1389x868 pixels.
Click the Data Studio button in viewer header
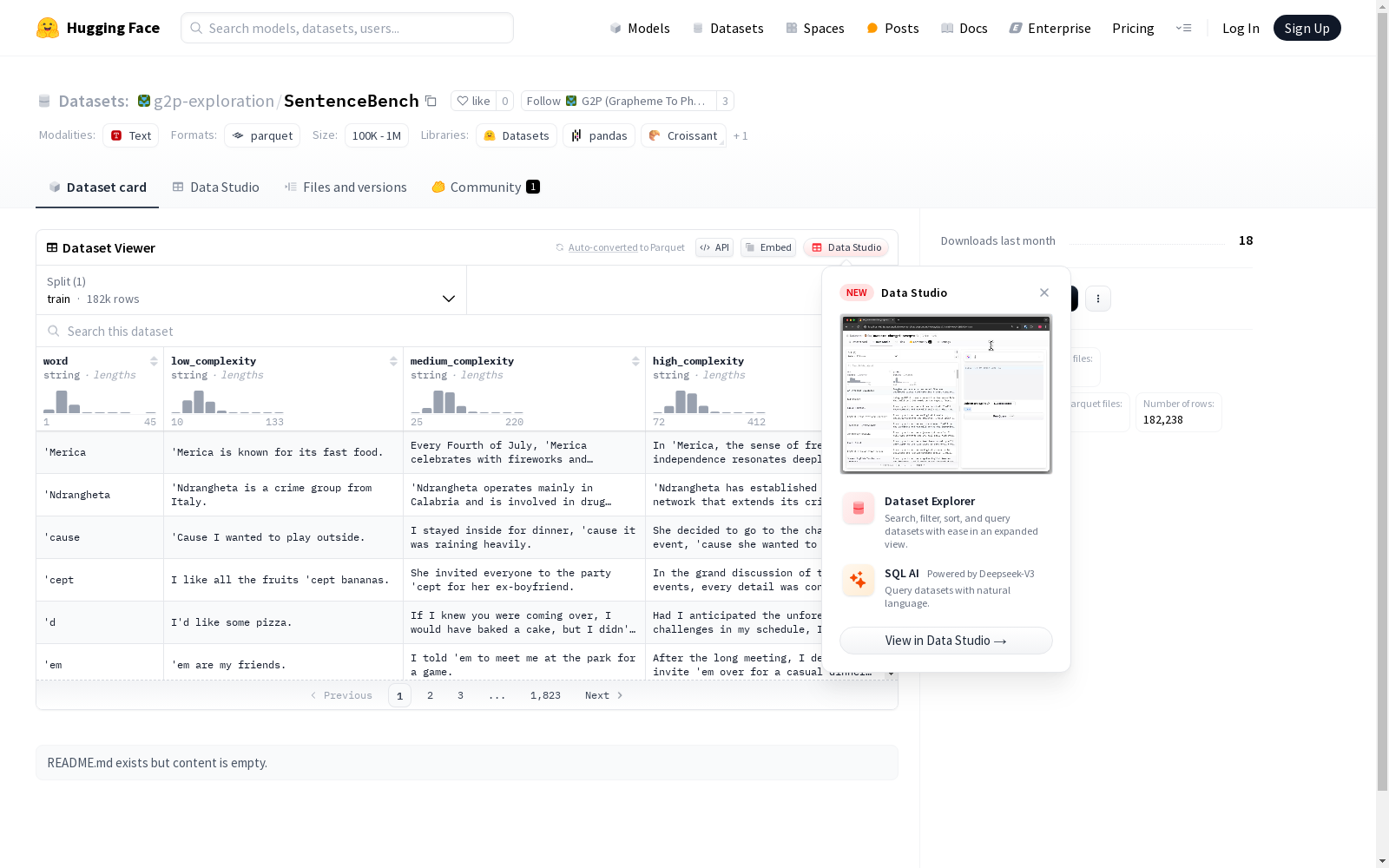coord(846,247)
